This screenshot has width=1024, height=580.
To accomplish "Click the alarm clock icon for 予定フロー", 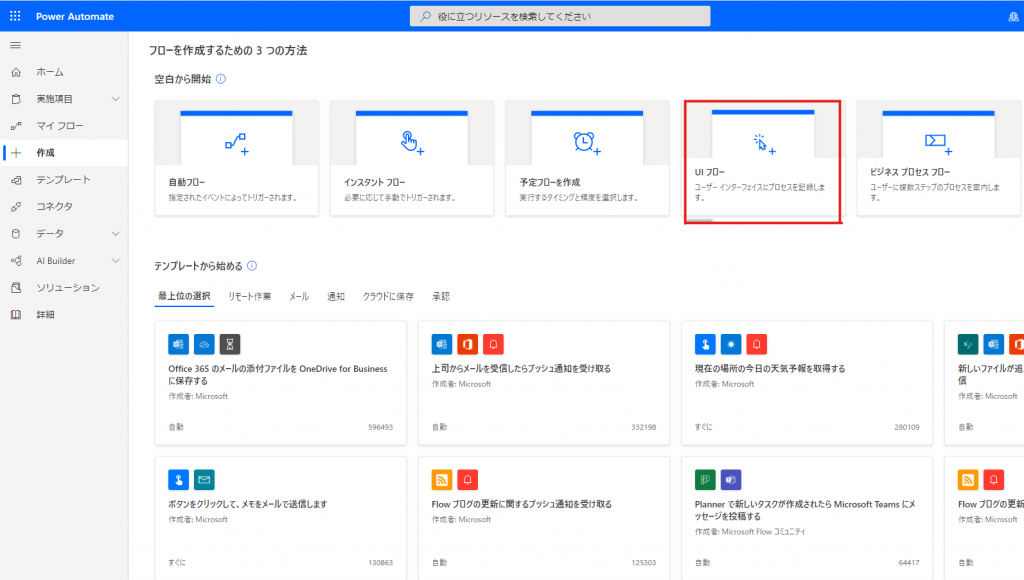I will (586, 142).
